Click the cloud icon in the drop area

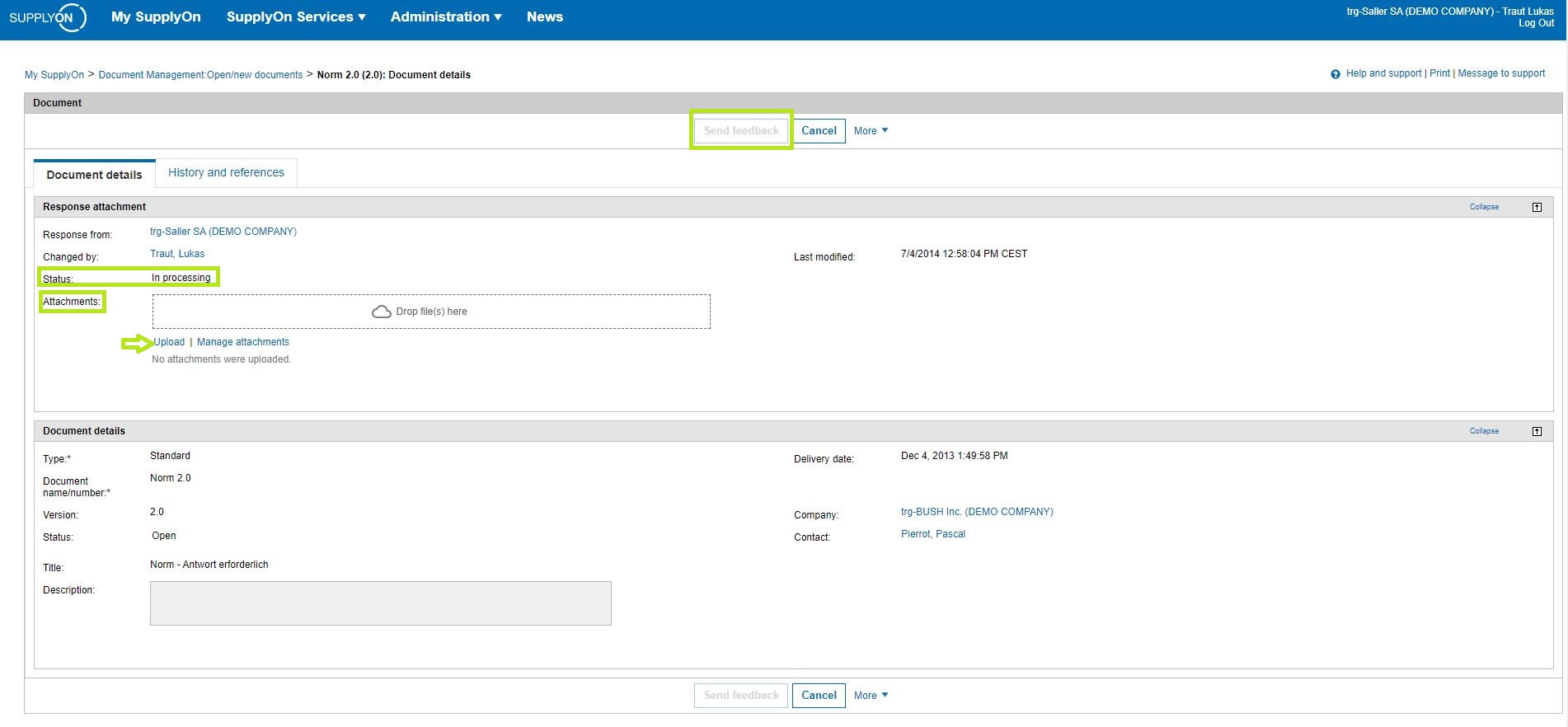(x=382, y=312)
